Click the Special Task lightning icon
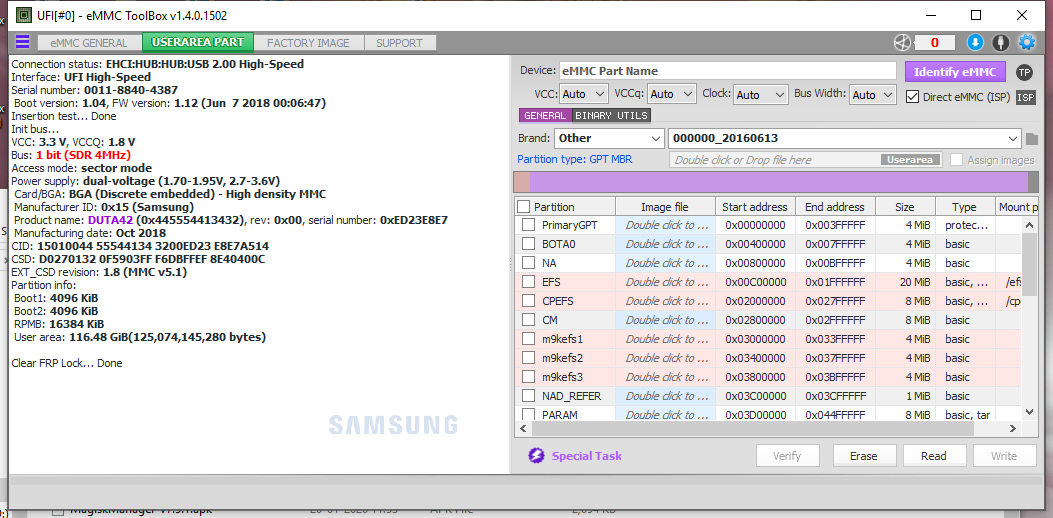The image size is (1053, 518). click(x=536, y=456)
